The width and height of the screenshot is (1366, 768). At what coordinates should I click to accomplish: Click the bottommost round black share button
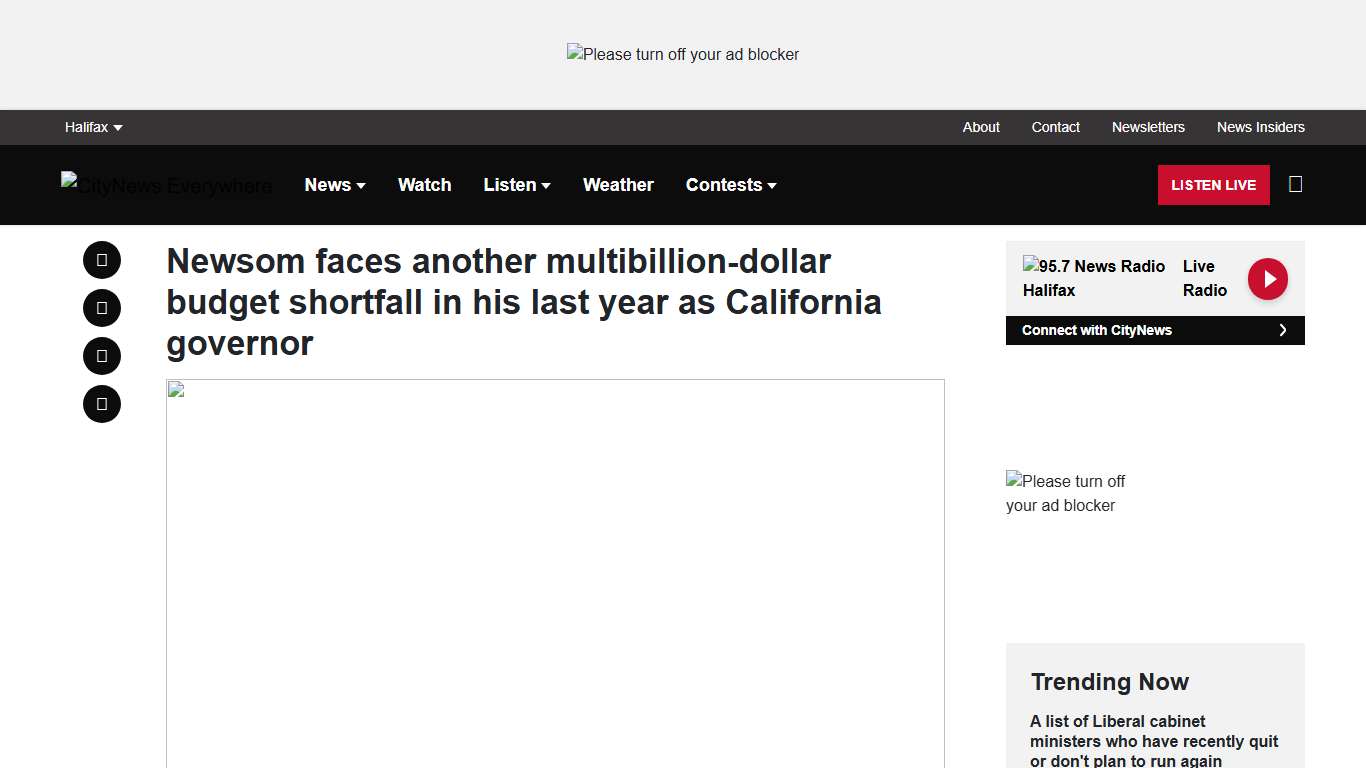[102, 404]
